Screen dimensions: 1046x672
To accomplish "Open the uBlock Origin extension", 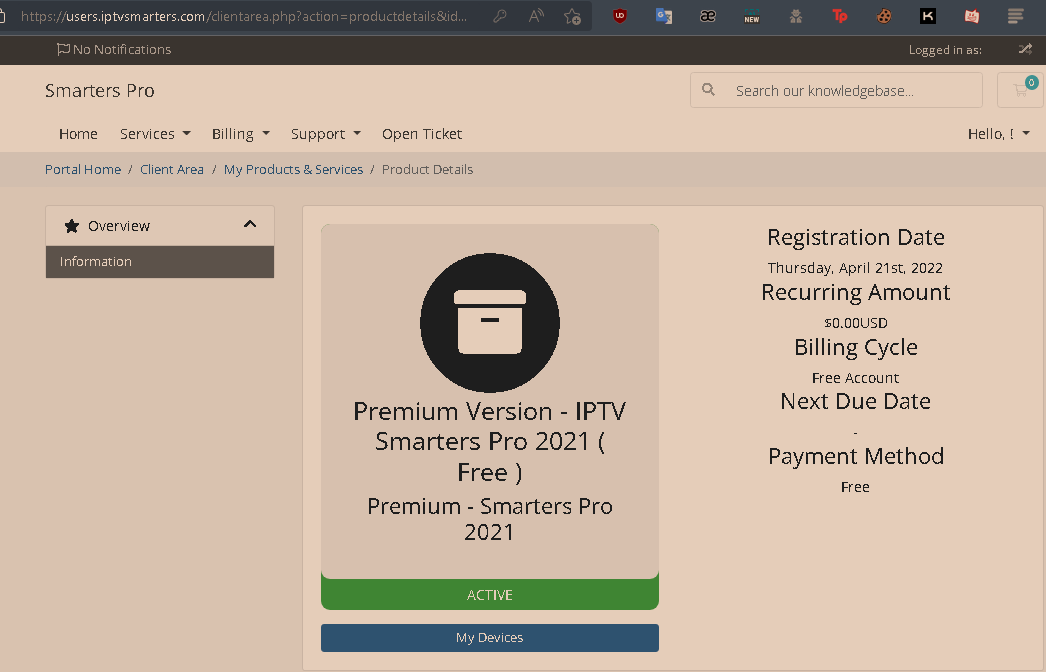I will [620, 16].
